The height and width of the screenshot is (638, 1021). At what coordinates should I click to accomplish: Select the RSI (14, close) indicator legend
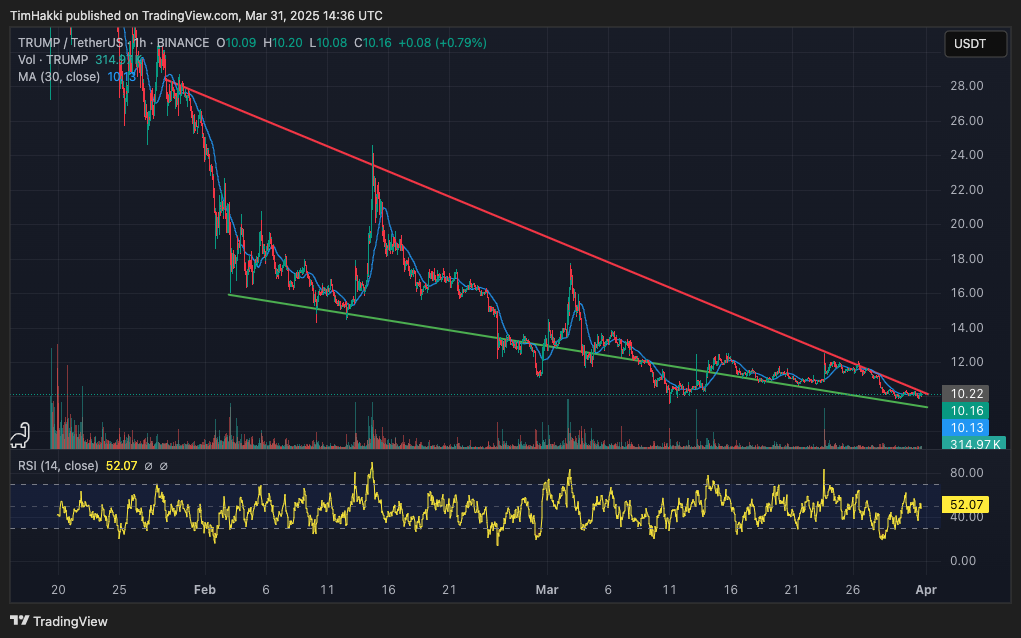(x=58, y=466)
